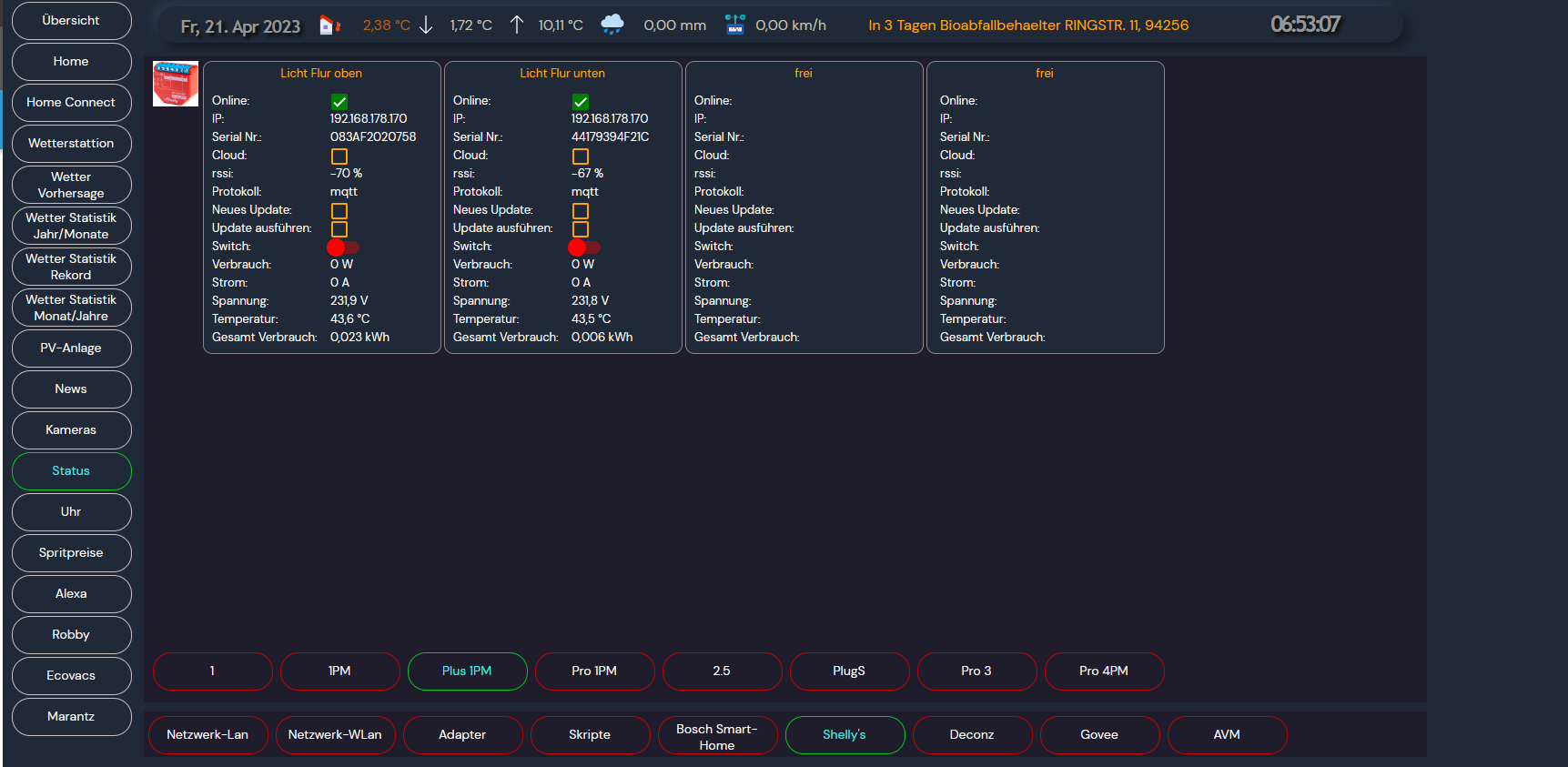Flip the Switch for Licht Flur oben

click(343, 247)
